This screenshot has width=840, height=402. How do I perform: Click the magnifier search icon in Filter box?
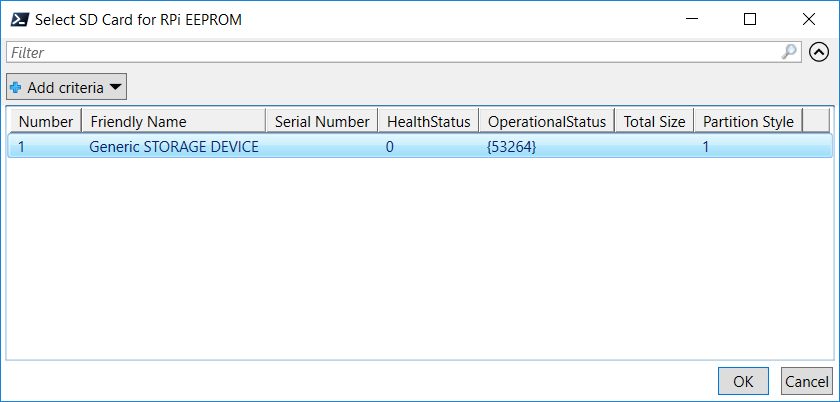coord(789,52)
